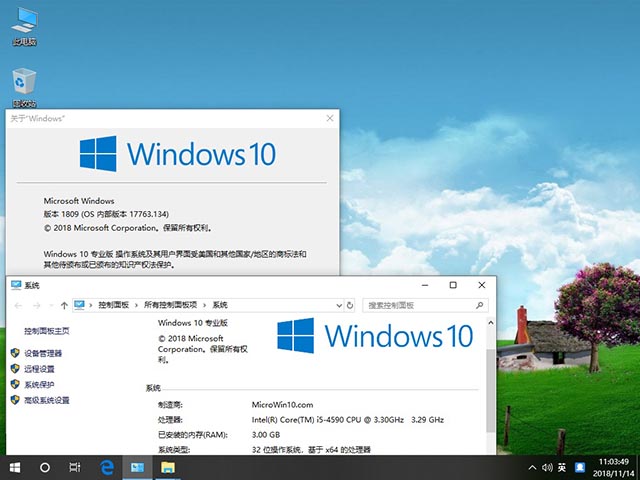Open recent locations dropdown arrow
The height and width of the screenshot is (480, 640).
pos(51,305)
